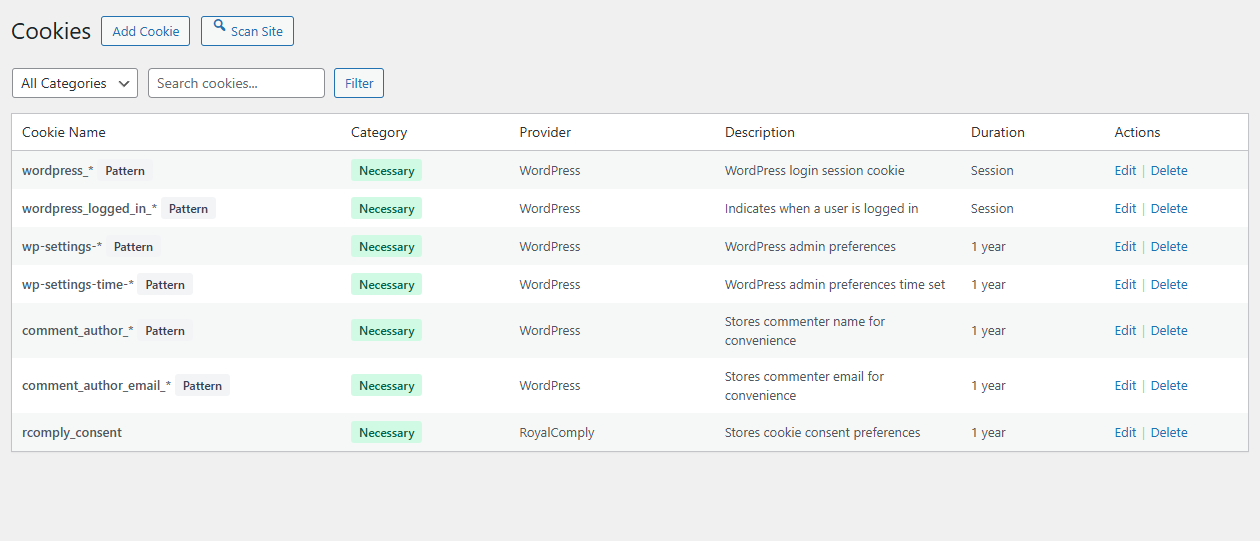Delete the comment_author_email_* cookie
This screenshot has height=541, width=1260.
click(1169, 385)
